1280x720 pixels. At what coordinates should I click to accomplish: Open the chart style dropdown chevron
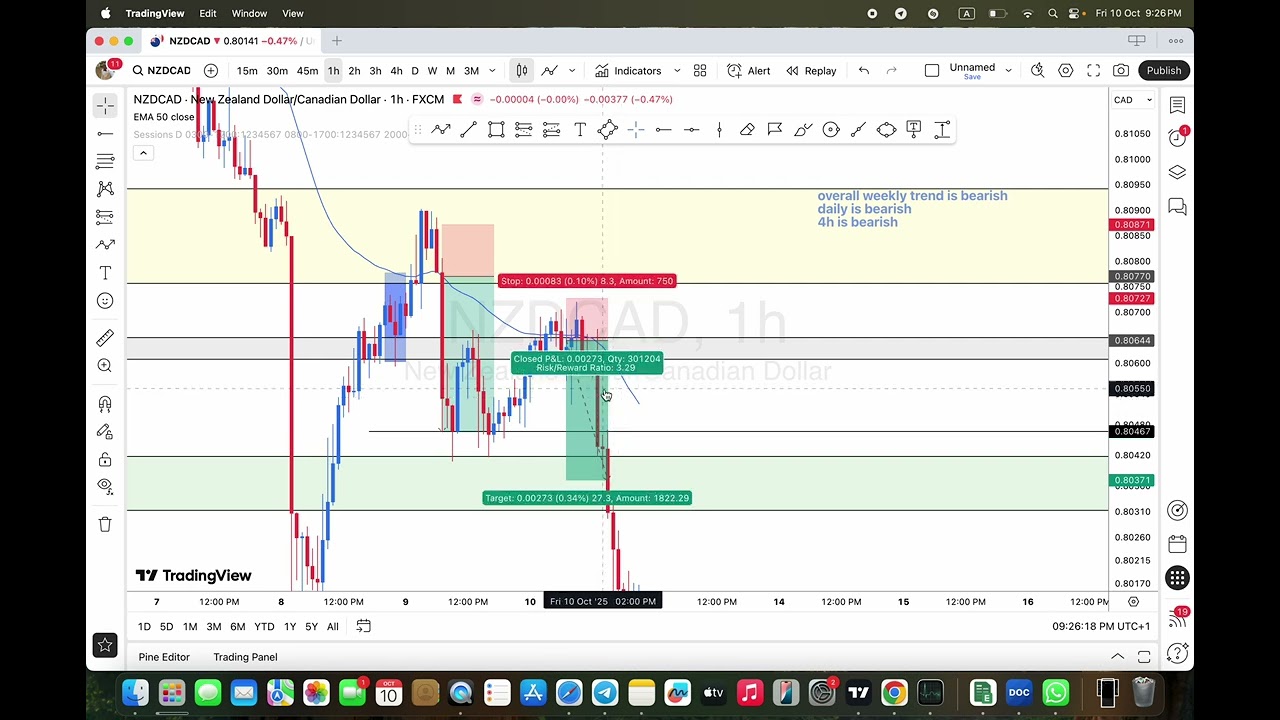click(x=572, y=70)
